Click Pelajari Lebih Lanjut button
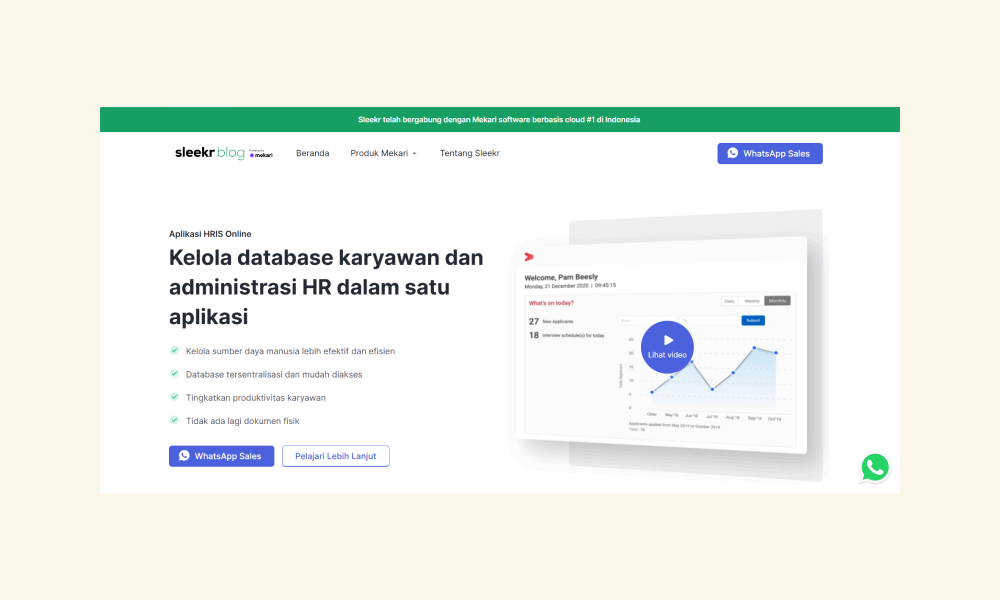1000x600 pixels. [x=335, y=456]
